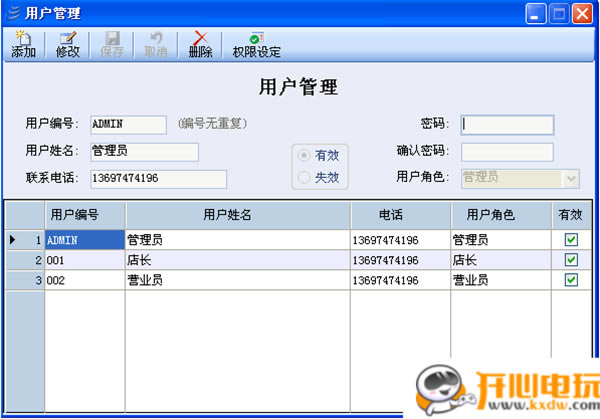Click the 保存 (Save) toolbar icon
This screenshot has width=600, height=419.
point(112,38)
